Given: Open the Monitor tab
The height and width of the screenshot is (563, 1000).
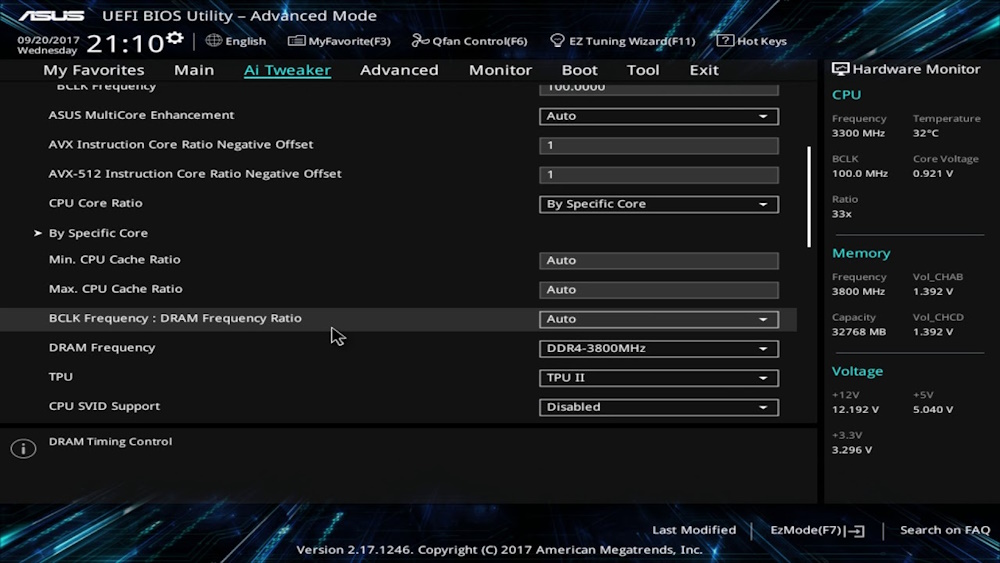Looking at the screenshot, I should coord(500,70).
